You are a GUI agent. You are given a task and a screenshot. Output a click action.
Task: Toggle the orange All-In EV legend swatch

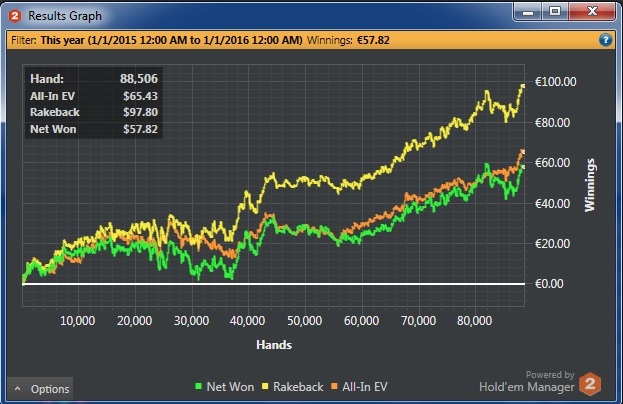click(334, 386)
